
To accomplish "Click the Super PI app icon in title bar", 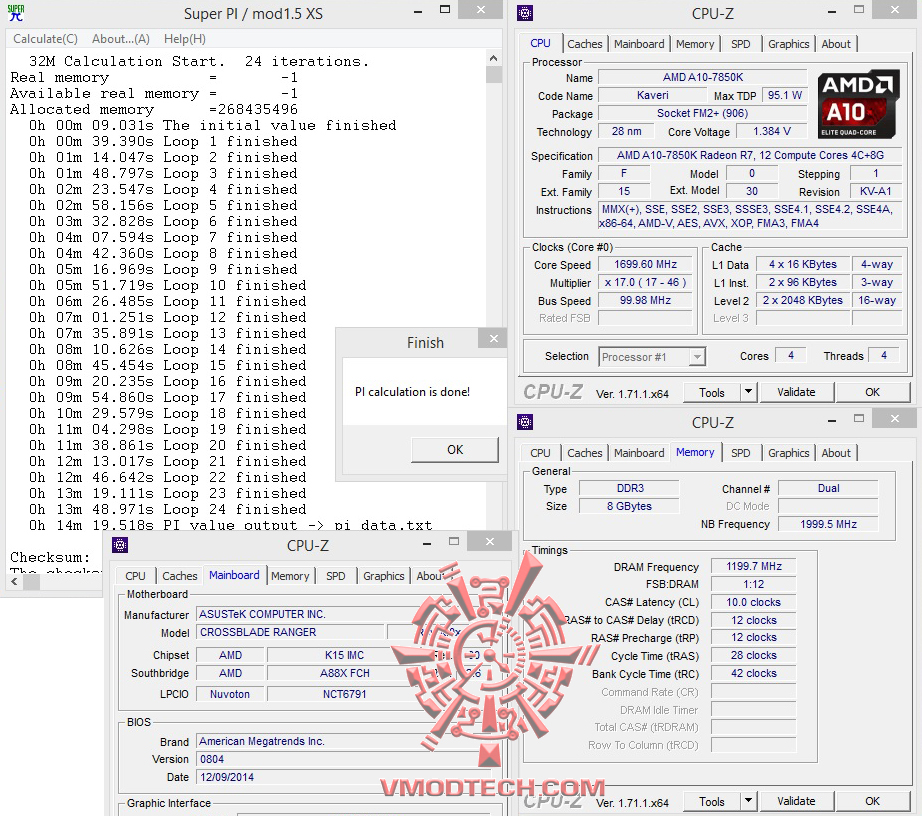I will point(16,13).
